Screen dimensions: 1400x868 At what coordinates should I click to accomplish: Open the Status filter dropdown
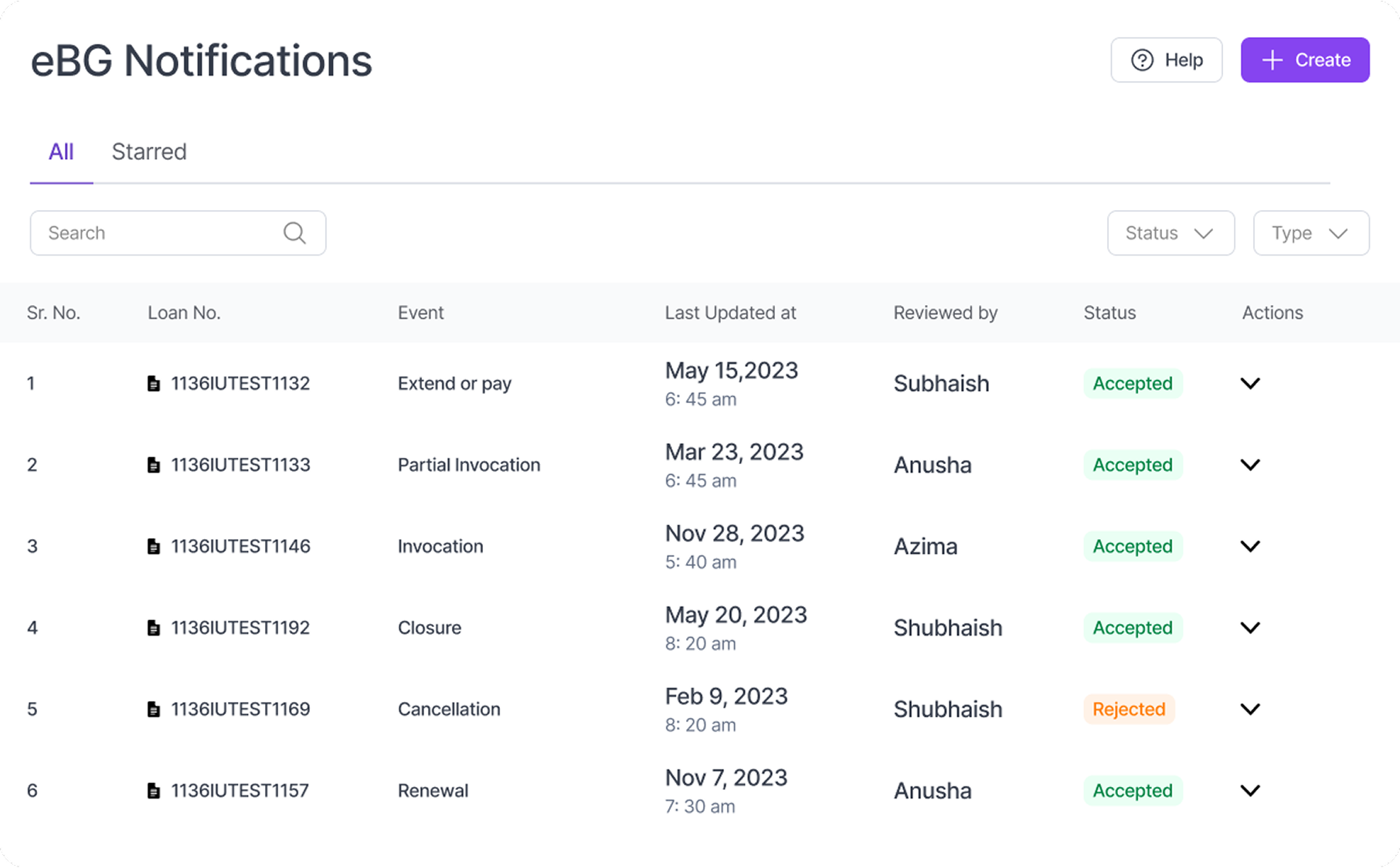coord(1170,233)
